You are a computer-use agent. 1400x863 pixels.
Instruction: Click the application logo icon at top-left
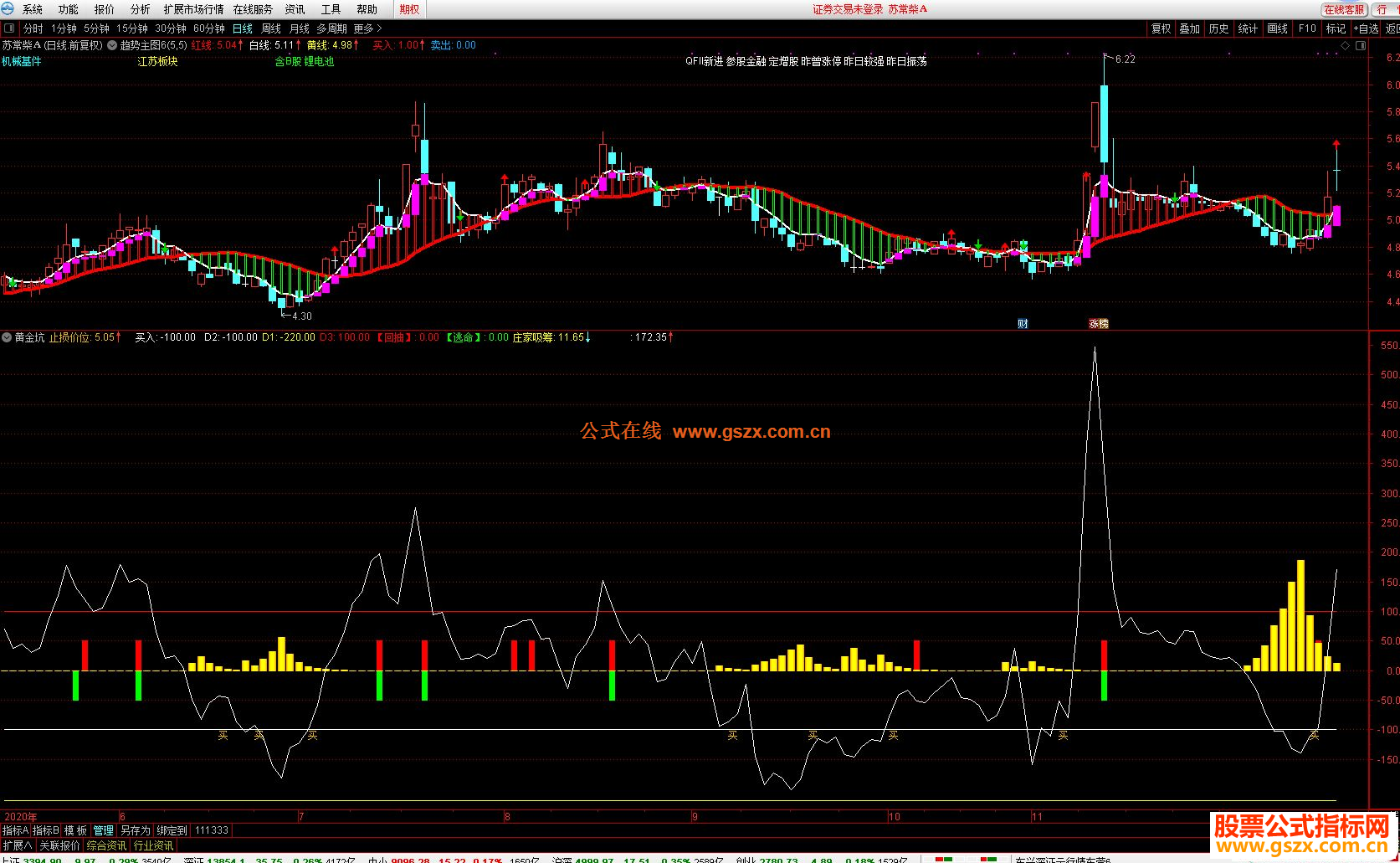(8, 9)
